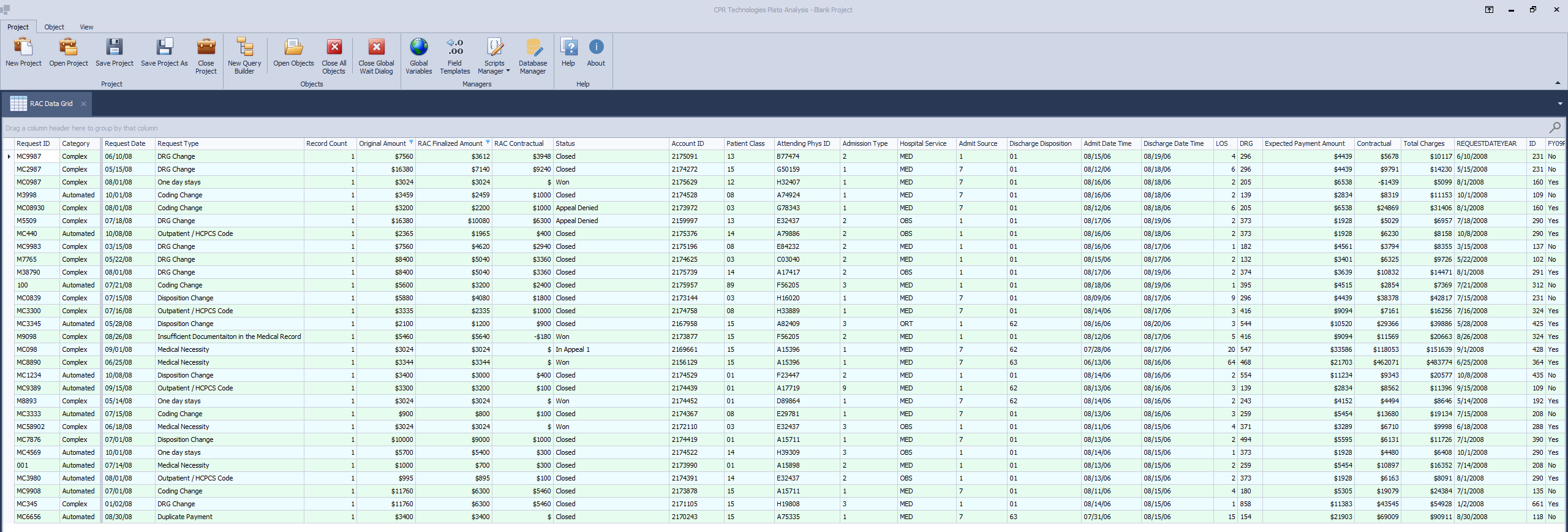Choose Save Project As
This screenshot has width=1568, height=532.
coord(164,53)
